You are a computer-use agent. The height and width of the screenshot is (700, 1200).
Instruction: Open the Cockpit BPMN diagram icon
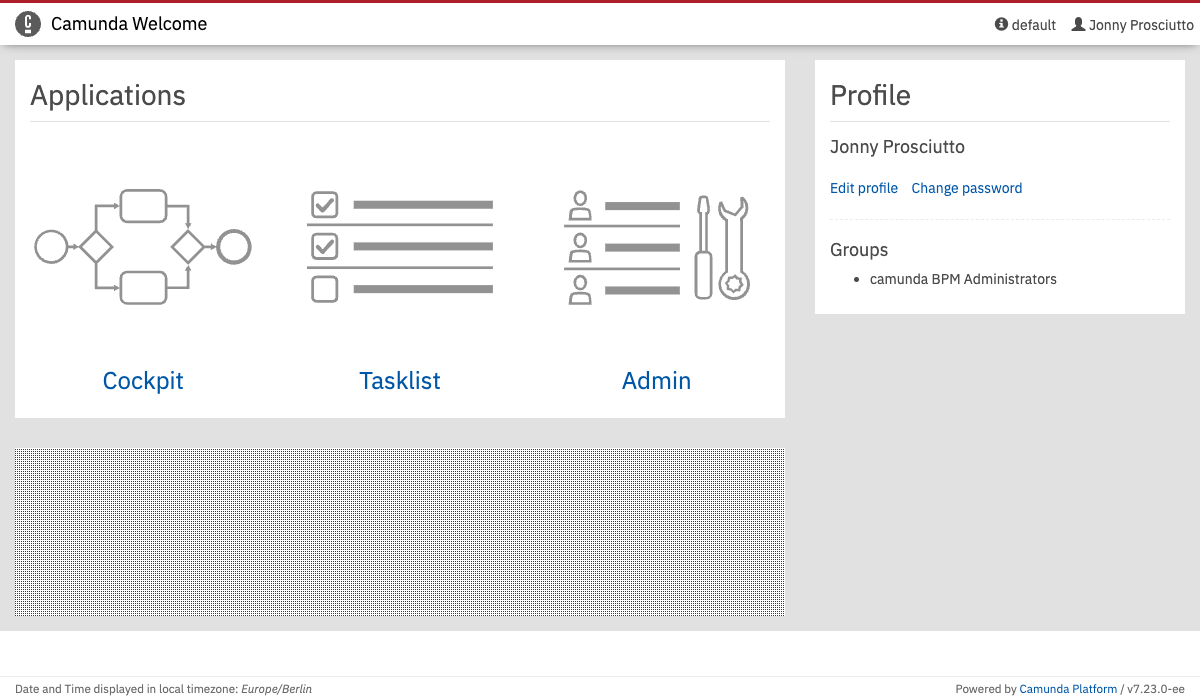point(143,246)
